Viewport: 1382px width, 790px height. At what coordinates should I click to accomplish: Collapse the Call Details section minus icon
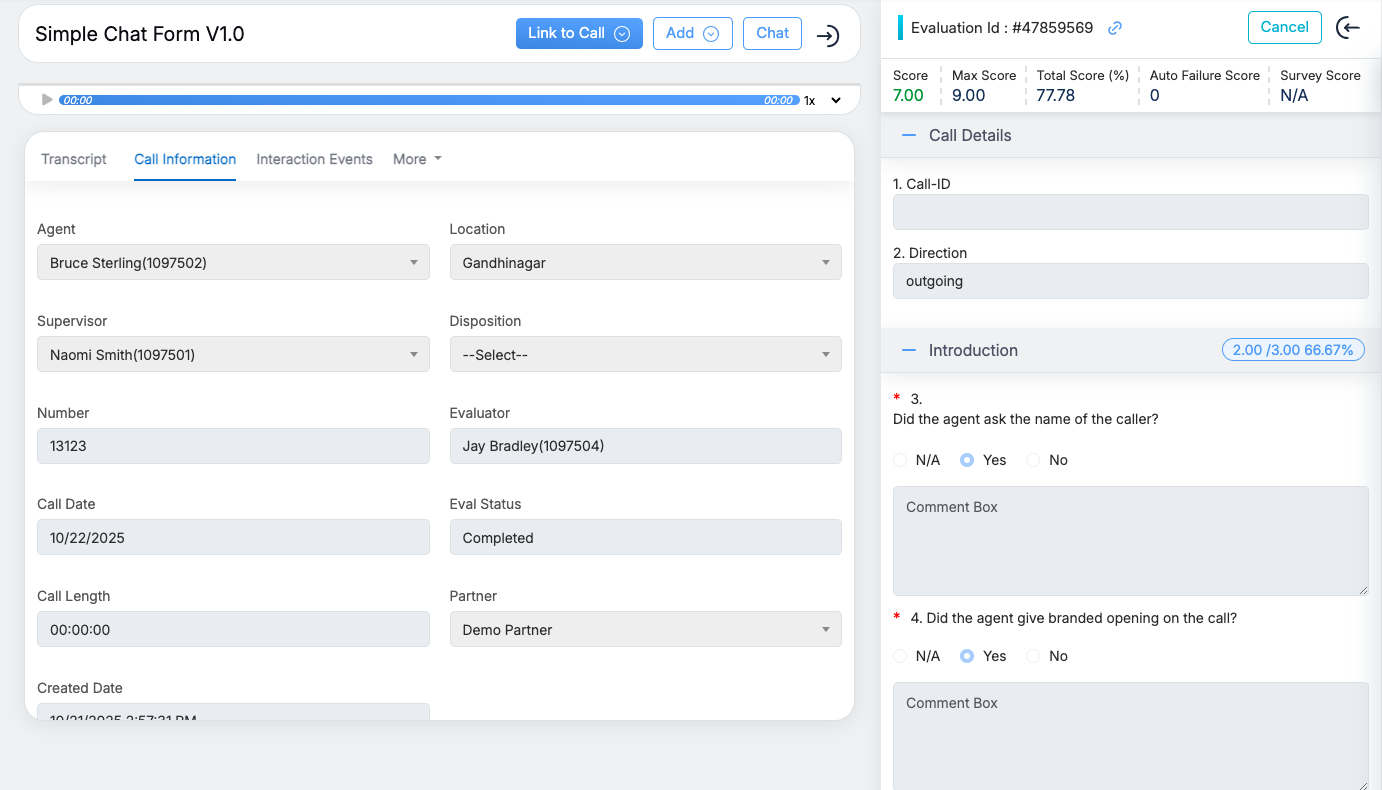point(908,135)
